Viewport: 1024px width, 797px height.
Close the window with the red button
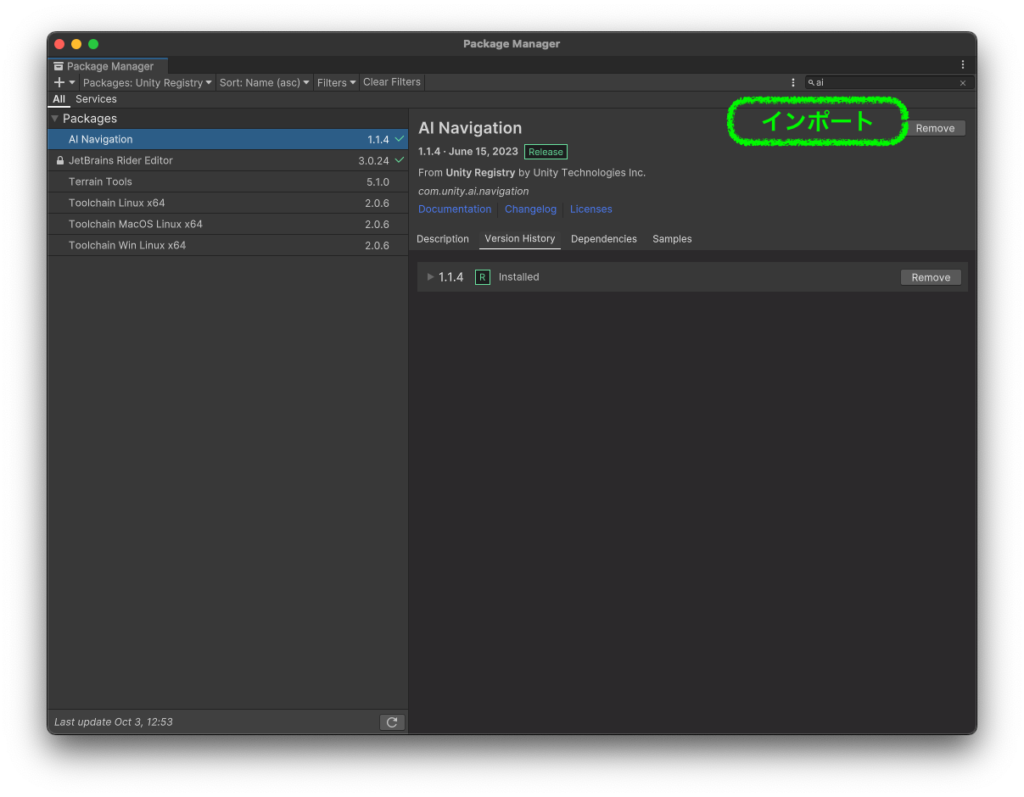click(59, 44)
